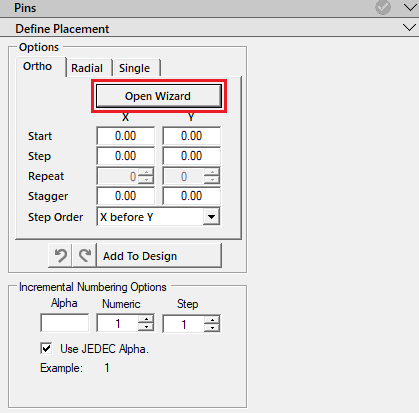Decrease the numbering Step spinner value
The image size is (419, 413).
[x=212, y=328]
